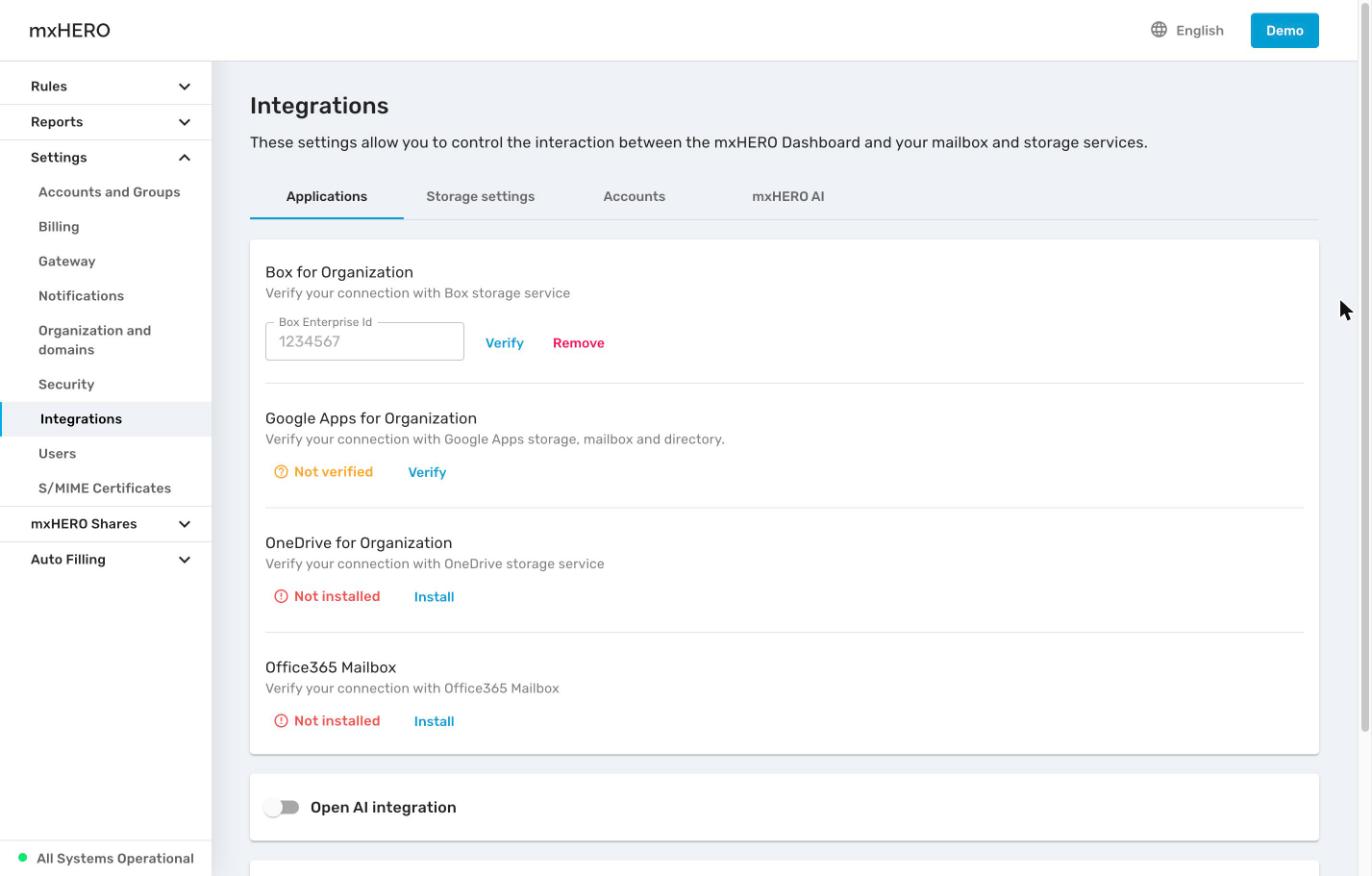Open S/MIME Certificates settings
1372x876 pixels.
click(x=105, y=488)
